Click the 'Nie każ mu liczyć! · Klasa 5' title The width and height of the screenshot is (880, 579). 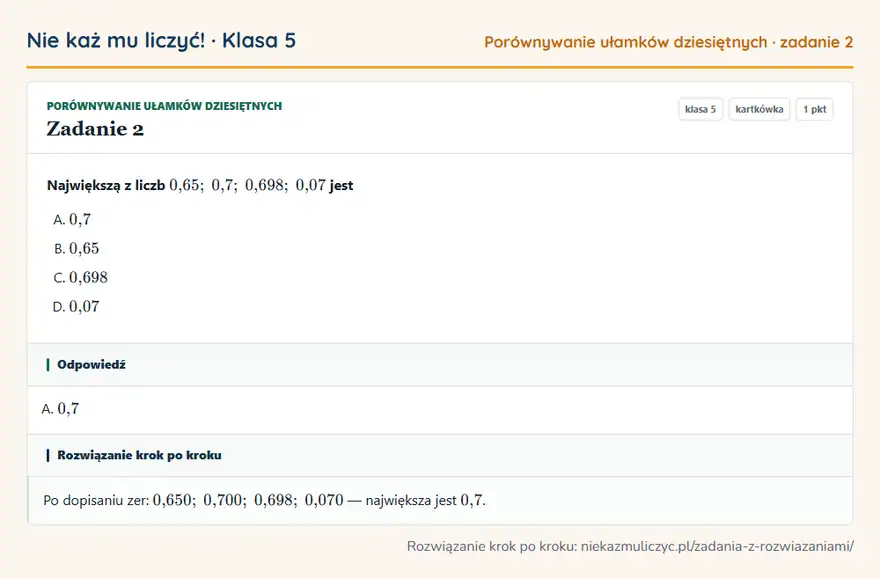161,41
